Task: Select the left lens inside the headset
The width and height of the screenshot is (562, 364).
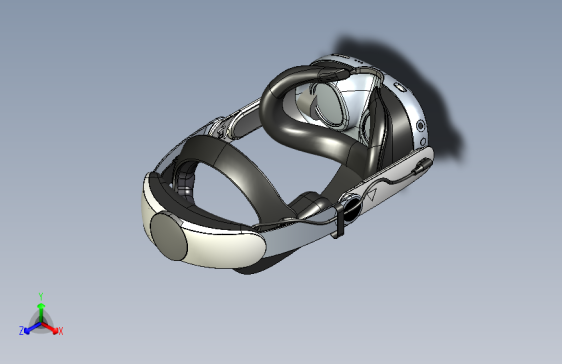Action: tap(331, 104)
